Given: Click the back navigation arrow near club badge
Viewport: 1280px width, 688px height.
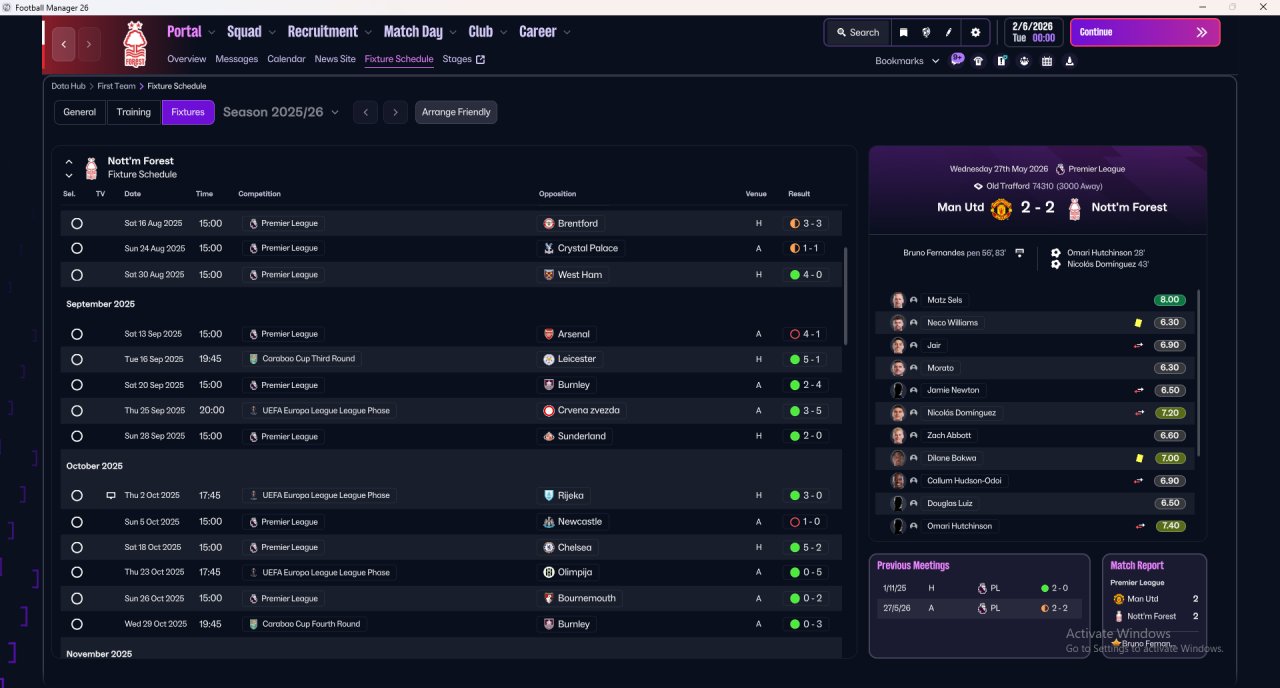Looking at the screenshot, I should (65, 44).
